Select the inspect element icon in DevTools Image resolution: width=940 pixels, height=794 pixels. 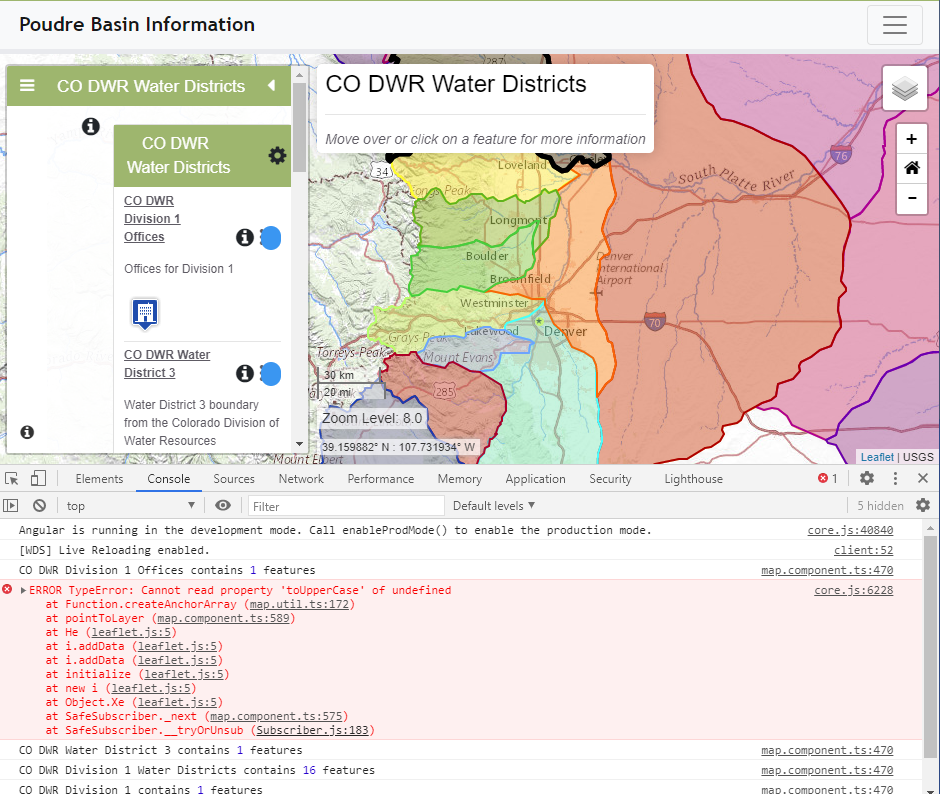[16, 478]
